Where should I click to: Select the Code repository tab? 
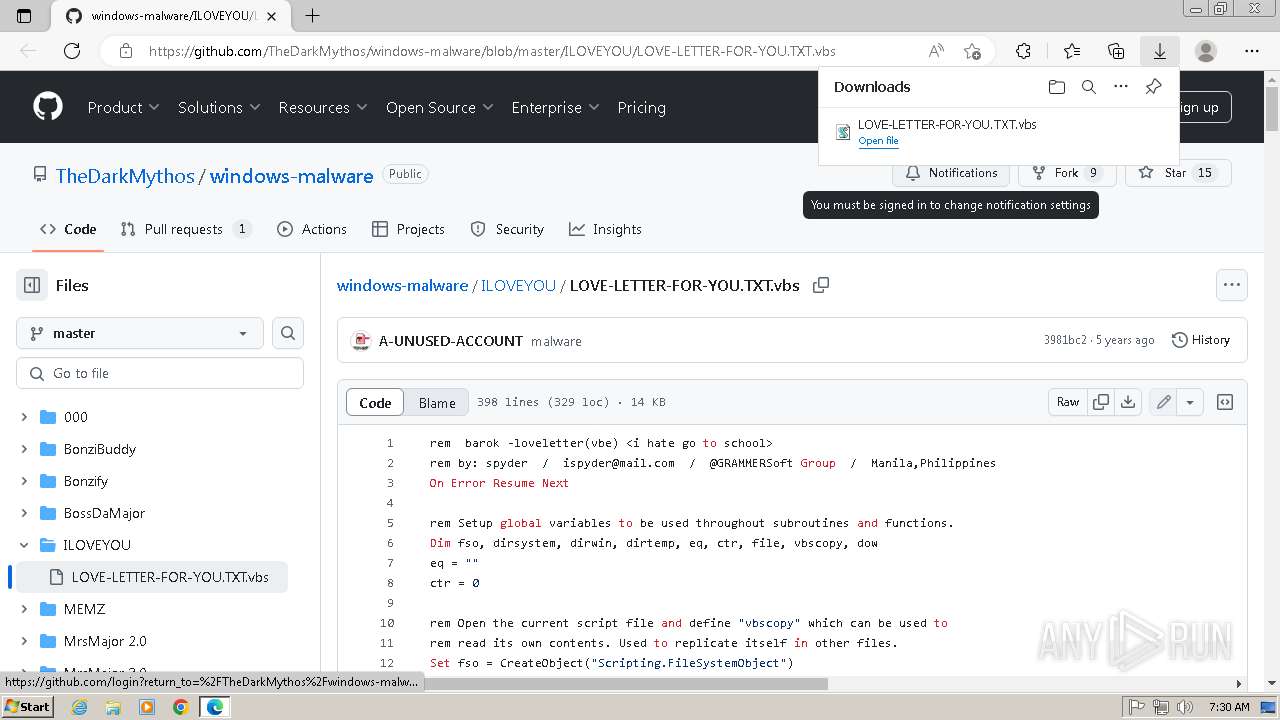coord(68,229)
